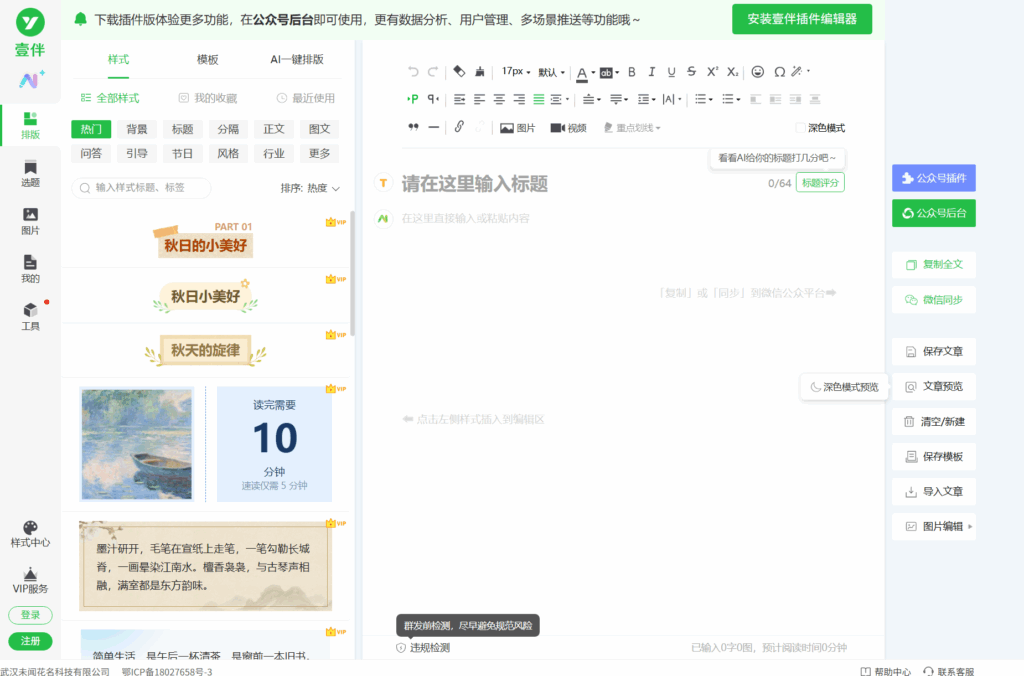Toggle bold formatting in the editor toolbar
This screenshot has width=1024, height=676.
coord(631,72)
